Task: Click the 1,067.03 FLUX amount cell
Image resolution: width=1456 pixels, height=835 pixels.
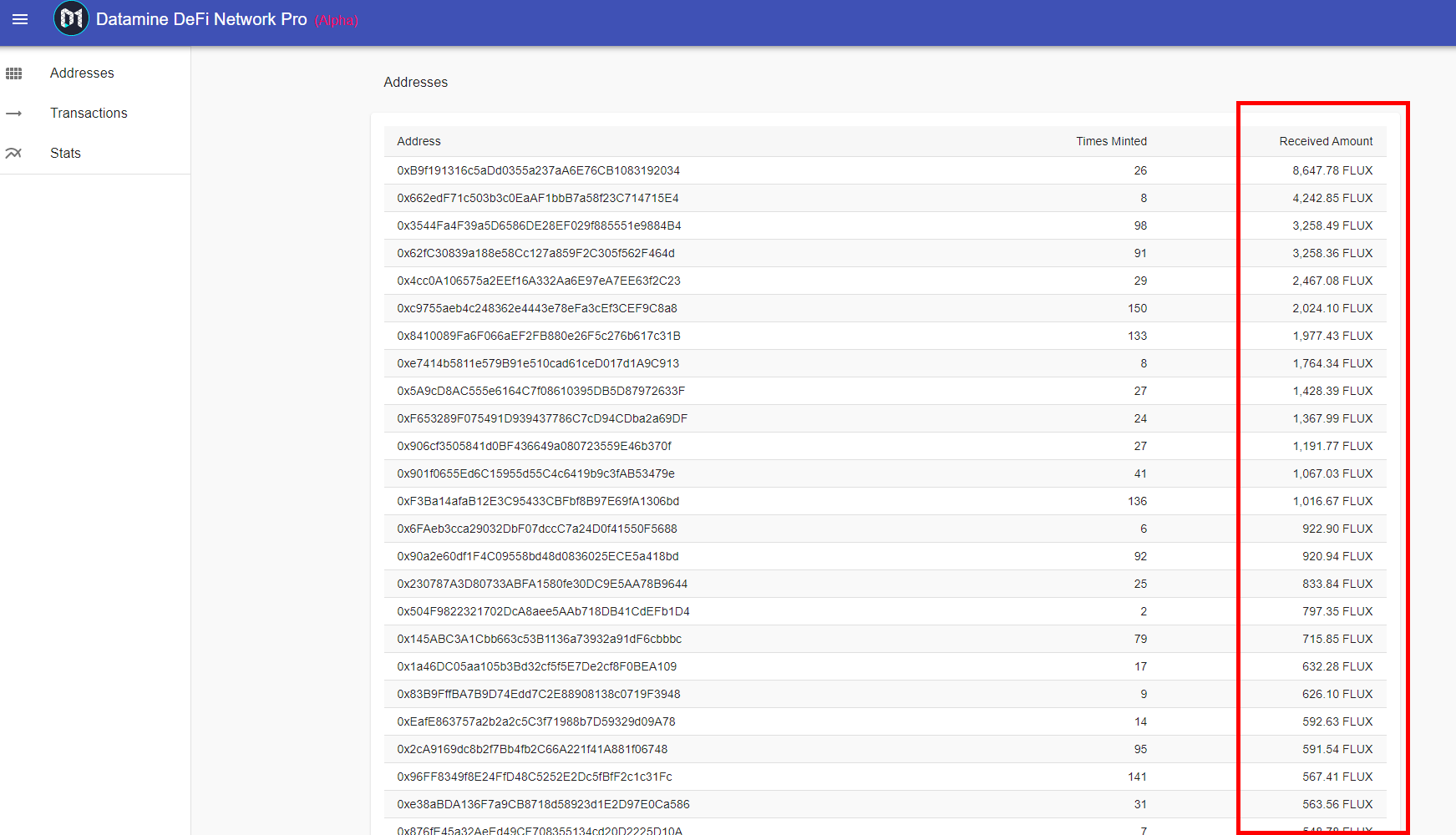Action: 1332,473
